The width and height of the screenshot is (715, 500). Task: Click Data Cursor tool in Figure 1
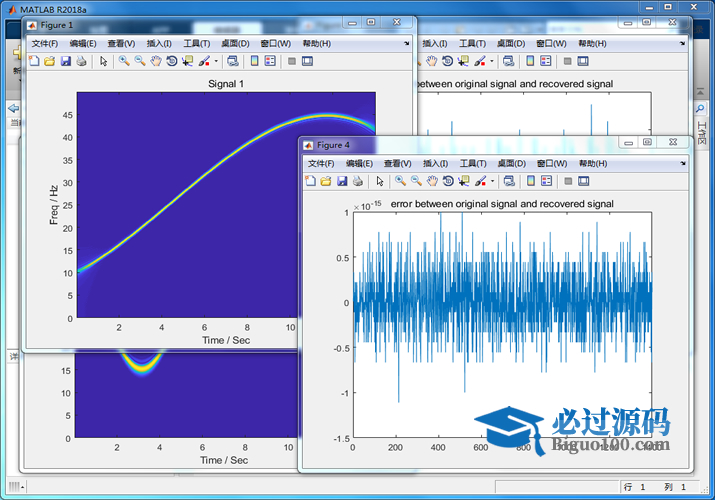tap(187, 61)
